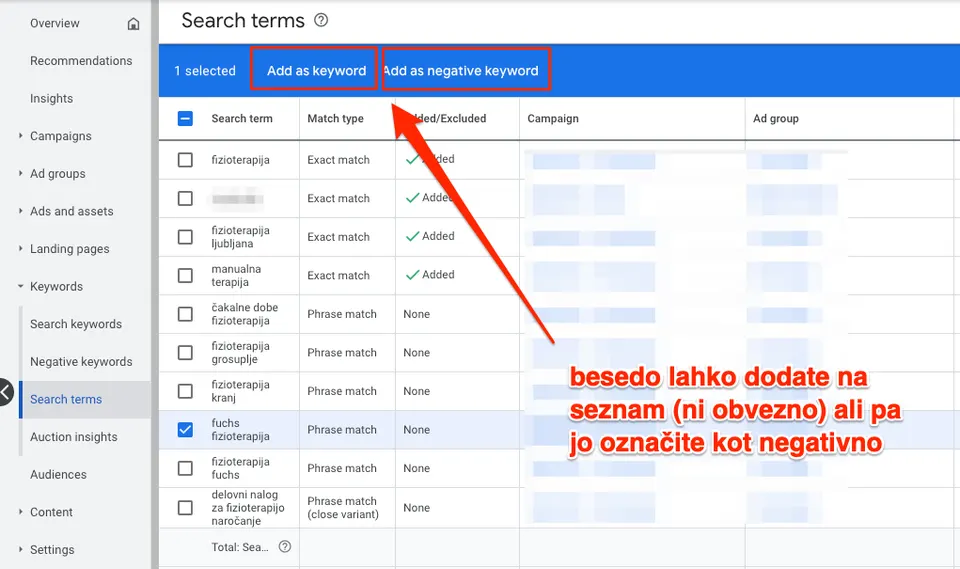This screenshot has height=569, width=960.
Task: Click the '1 selected' label
Action: (204, 71)
